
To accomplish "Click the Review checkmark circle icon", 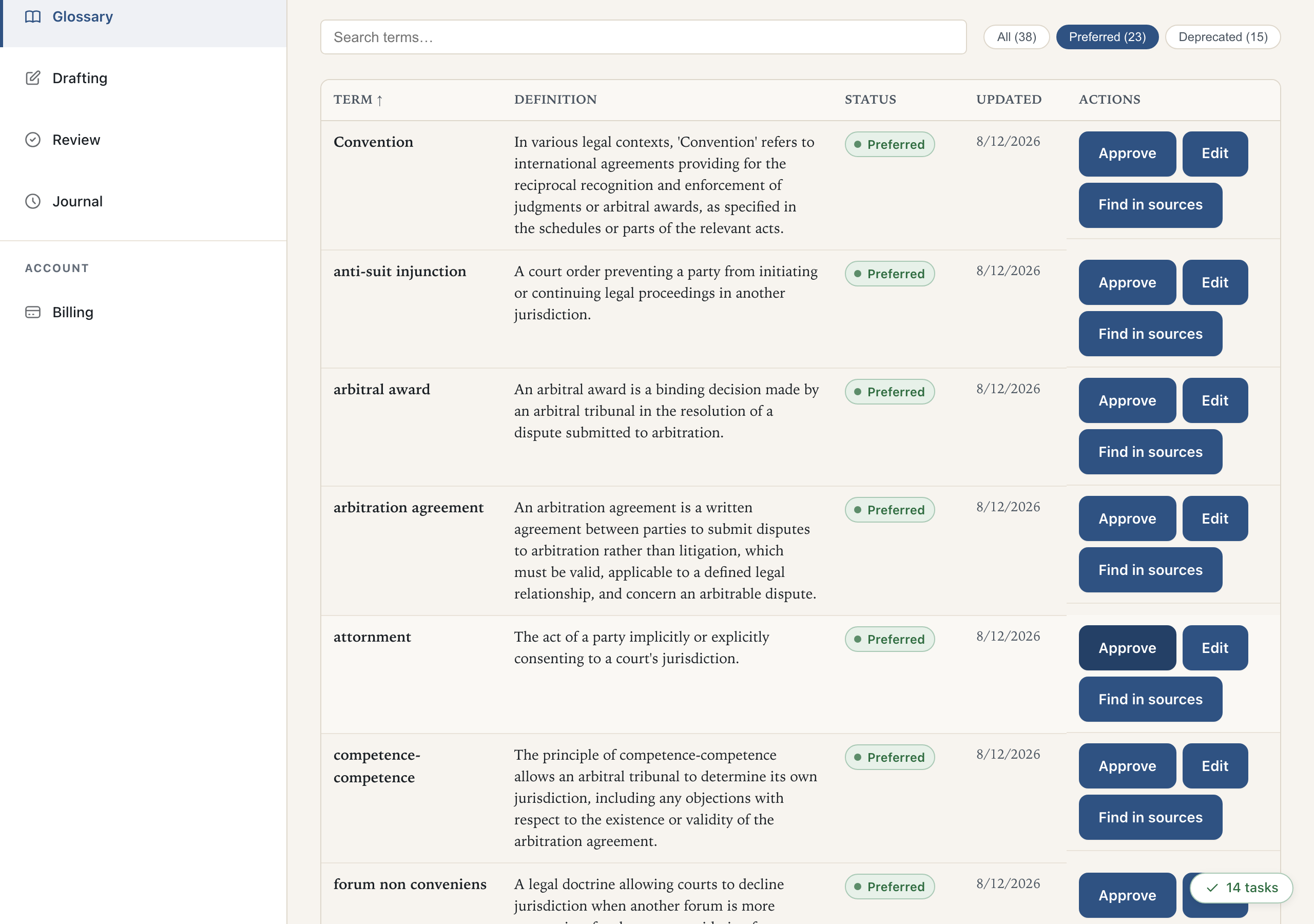I will point(33,140).
